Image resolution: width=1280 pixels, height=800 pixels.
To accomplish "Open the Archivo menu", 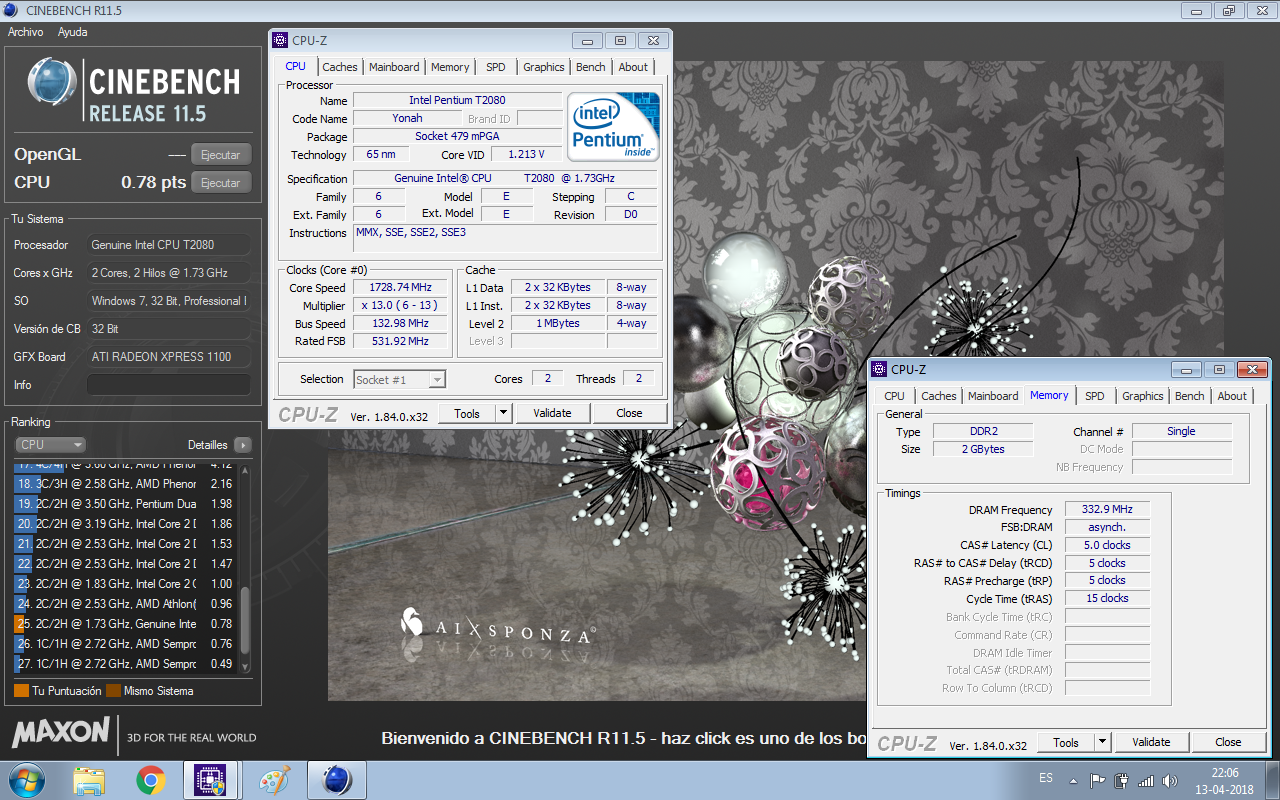I will [26, 32].
